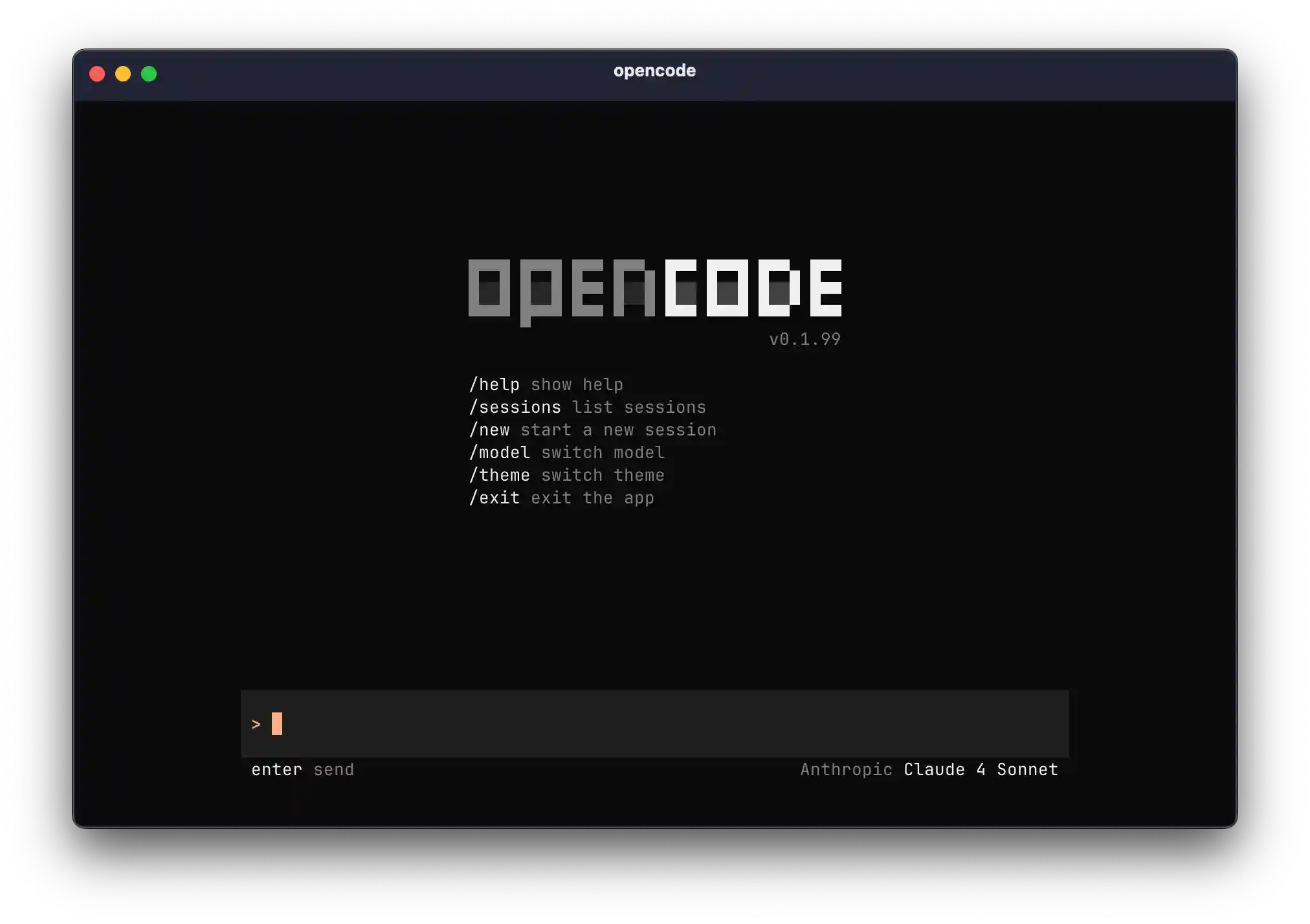The height and width of the screenshot is (924, 1310).
Task: Click the switch theme description text
Action: 603,475
